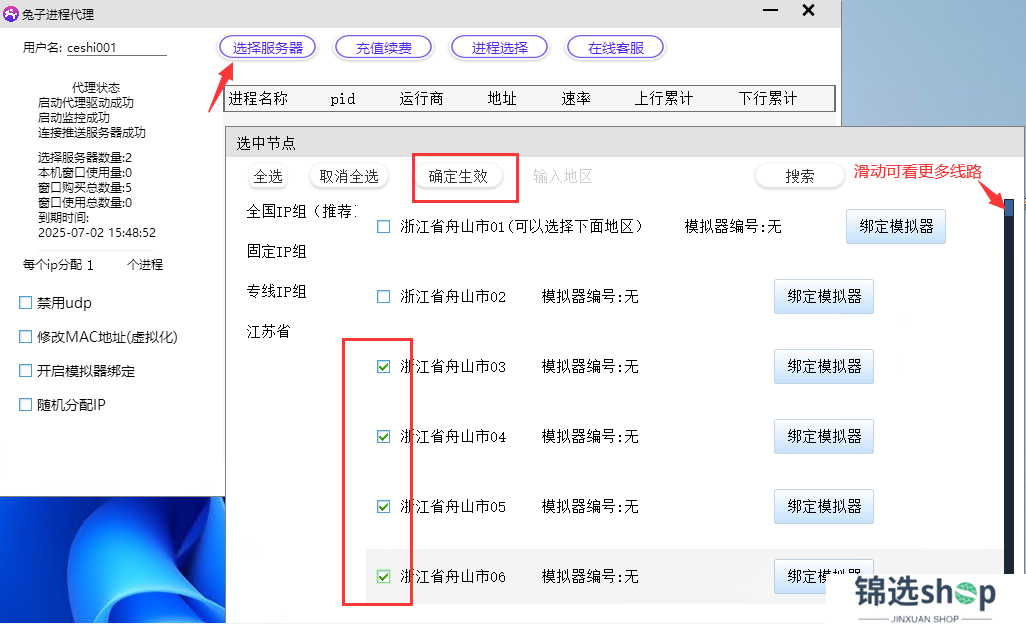Click 绑定模拟器 for 浙江省舟山市05

click(824, 506)
